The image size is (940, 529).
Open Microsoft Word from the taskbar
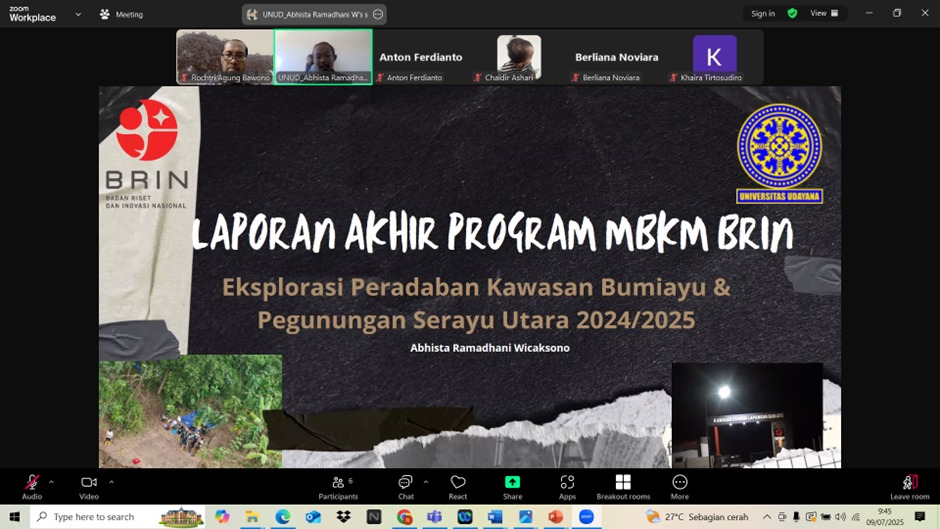point(495,517)
